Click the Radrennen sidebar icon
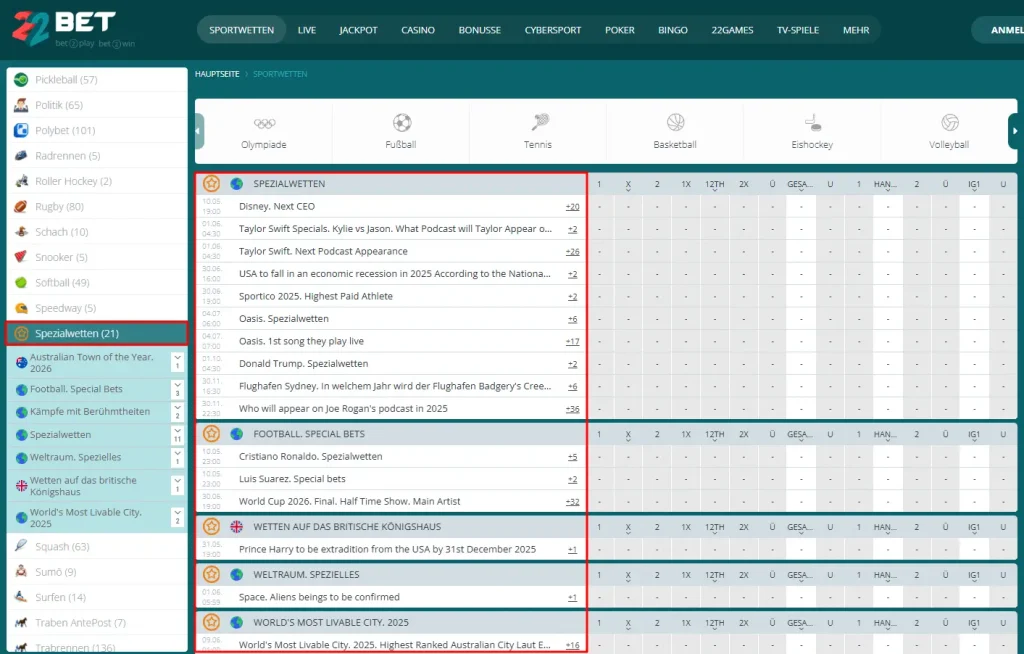The width and height of the screenshot is (1024, 654). (21, 155)
